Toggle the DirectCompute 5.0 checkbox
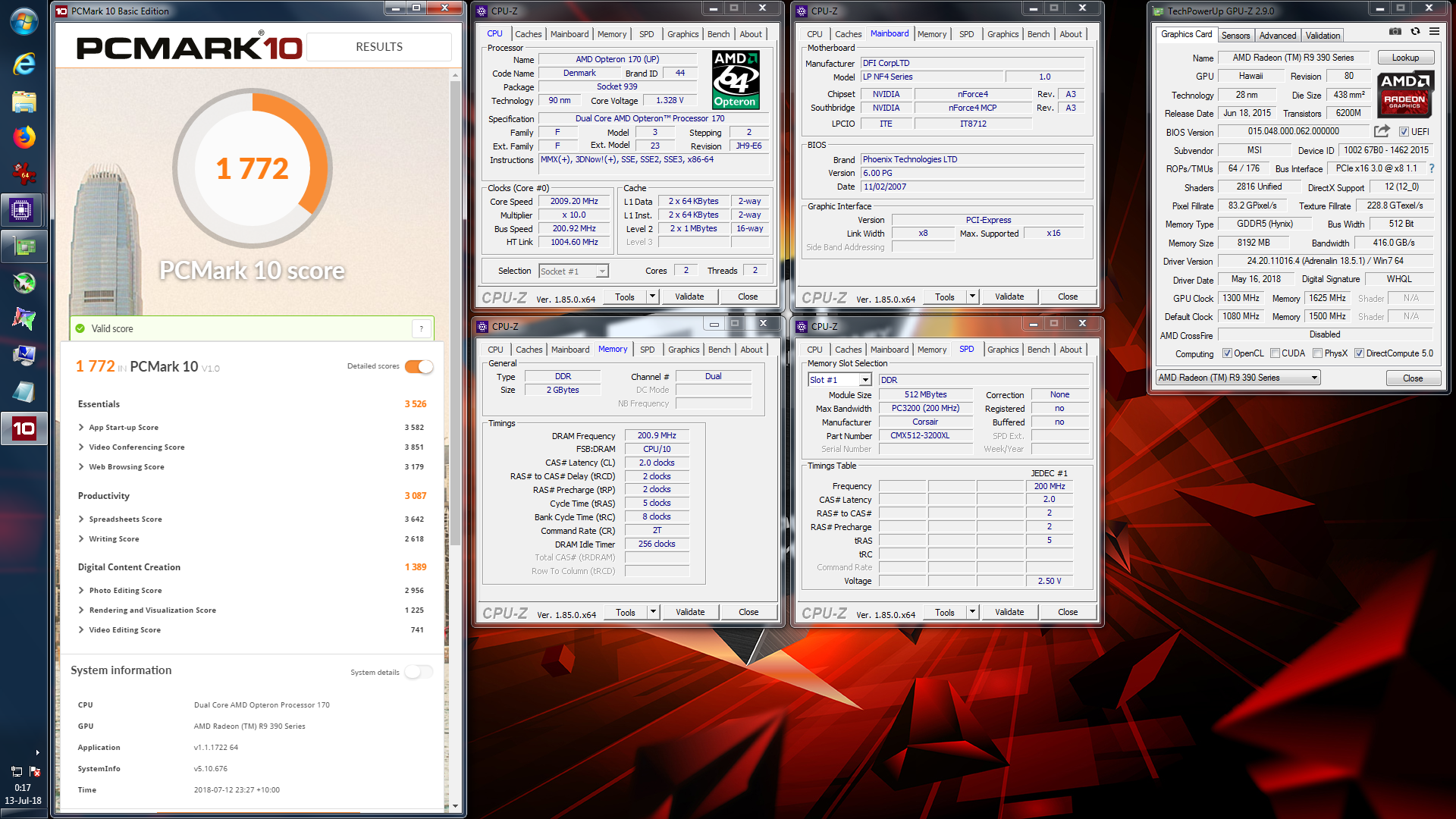The image size is (1456, 819). 1359,353
